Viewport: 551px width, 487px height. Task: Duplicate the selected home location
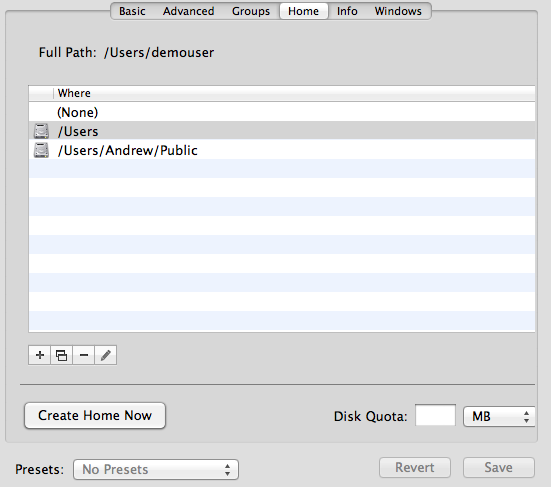tap(61, 355)
